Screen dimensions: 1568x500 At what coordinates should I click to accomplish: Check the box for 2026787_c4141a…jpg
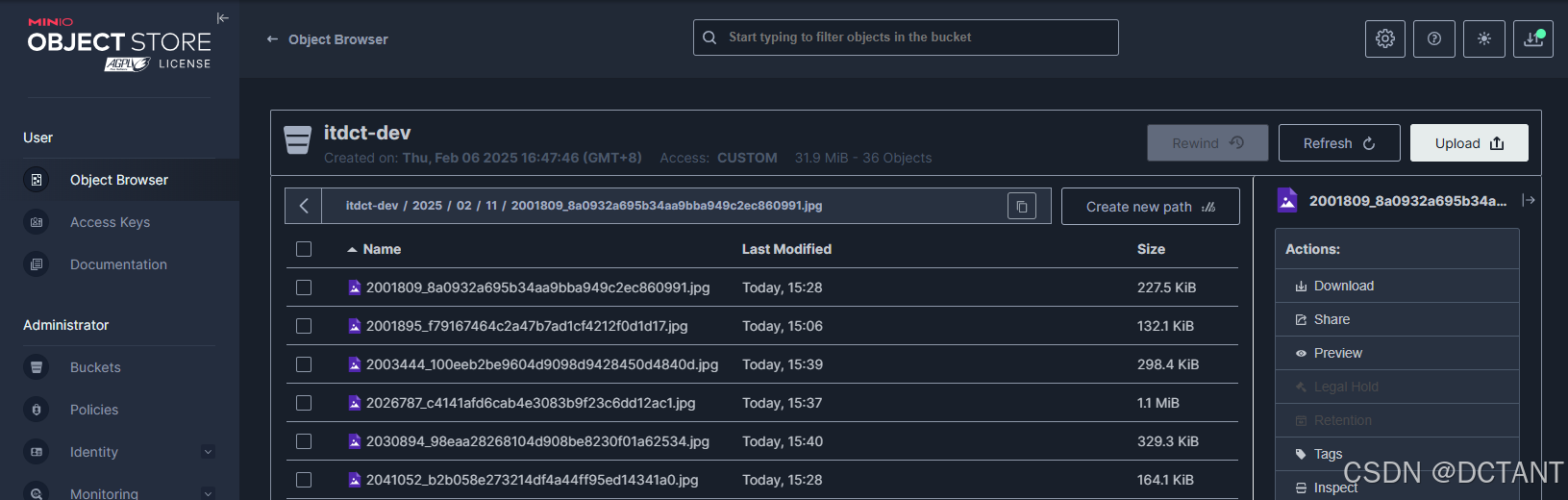click(x=304, y=403)
